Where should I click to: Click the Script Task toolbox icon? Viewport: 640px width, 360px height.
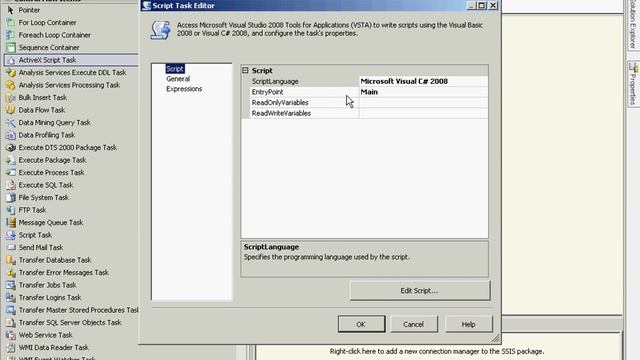[x=11, y=235]
